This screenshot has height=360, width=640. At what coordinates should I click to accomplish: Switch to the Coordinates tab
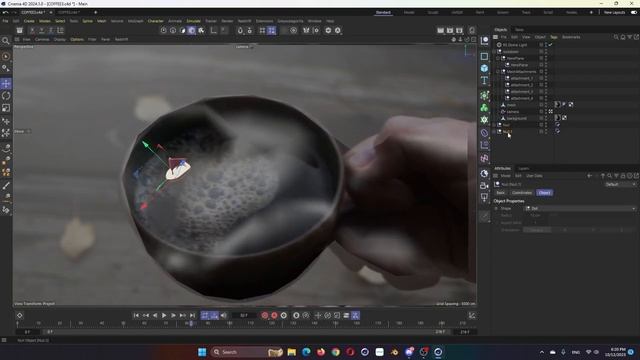click(522, 193)
